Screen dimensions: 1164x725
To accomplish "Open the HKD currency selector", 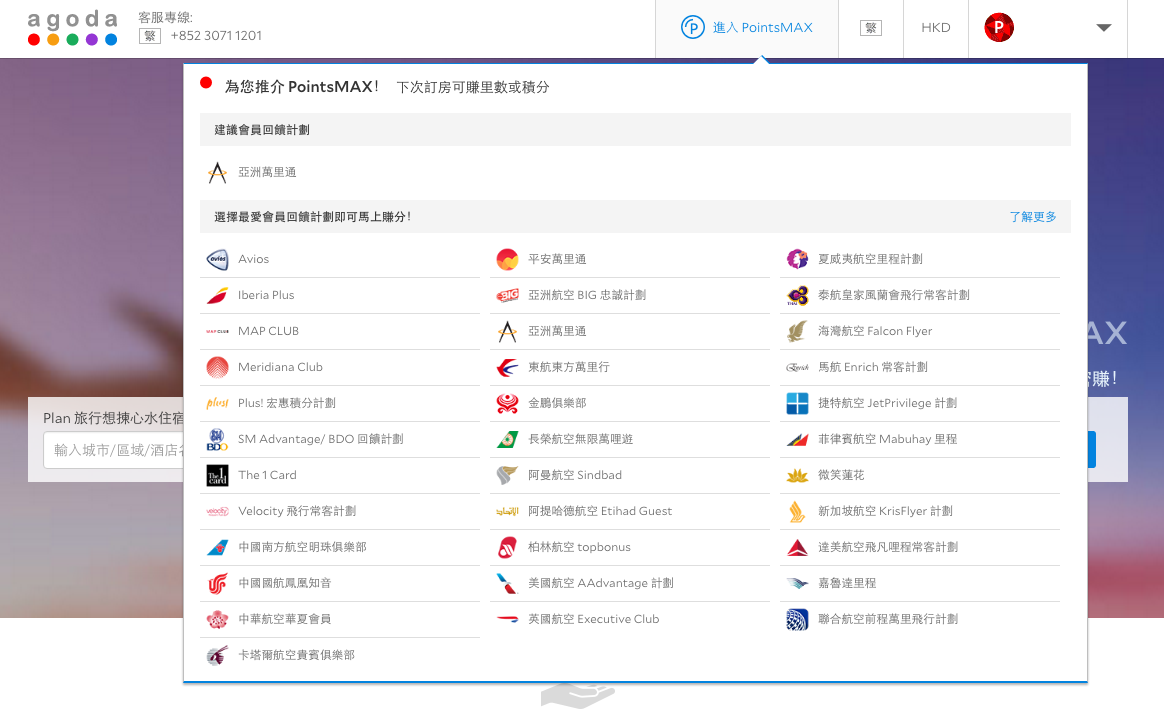I will (935, 27).
